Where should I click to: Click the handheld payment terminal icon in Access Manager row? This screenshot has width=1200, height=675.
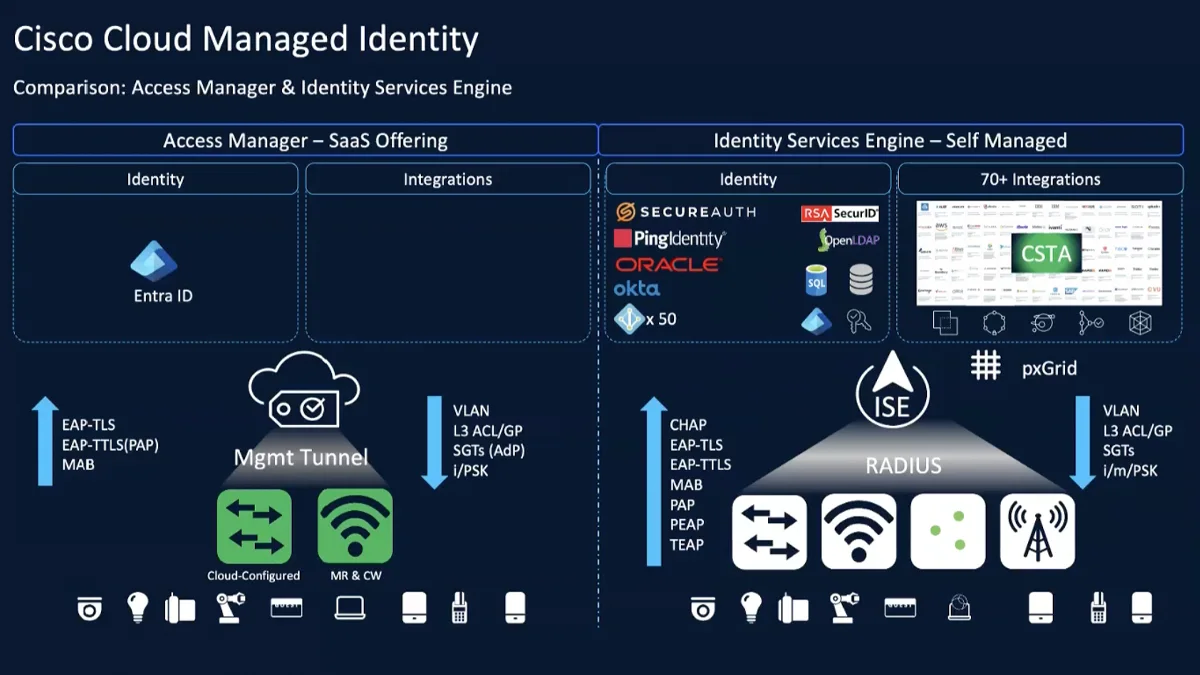click(x=461, y=607)
